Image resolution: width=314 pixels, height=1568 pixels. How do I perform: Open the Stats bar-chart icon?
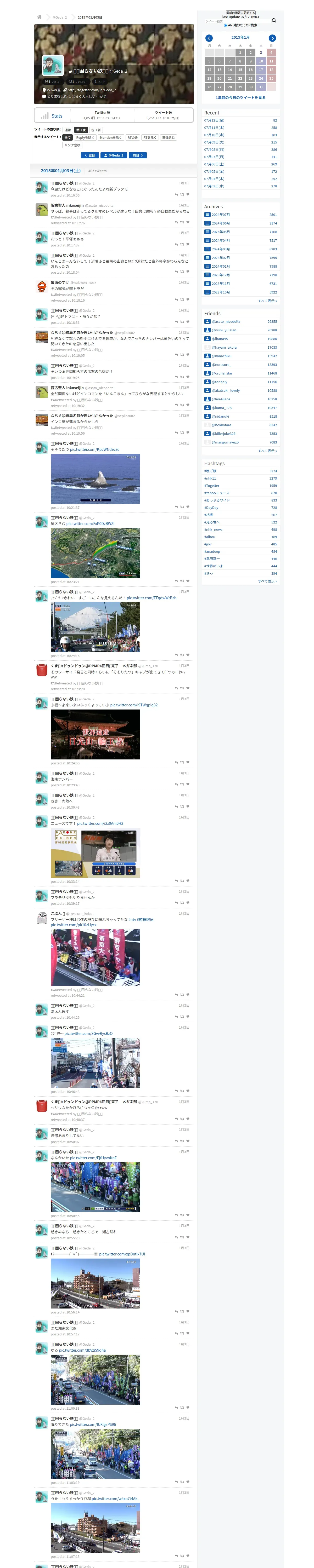pyautogui.click(x=44, y=116)
